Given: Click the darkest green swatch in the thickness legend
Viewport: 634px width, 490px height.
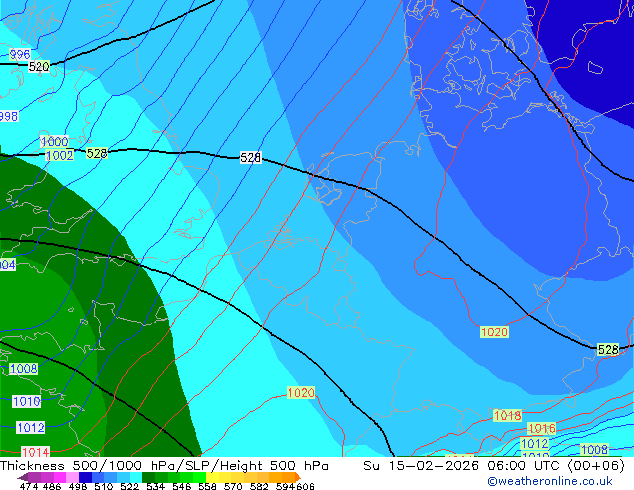Looking at the screenshot, I should tap(148, 477).
